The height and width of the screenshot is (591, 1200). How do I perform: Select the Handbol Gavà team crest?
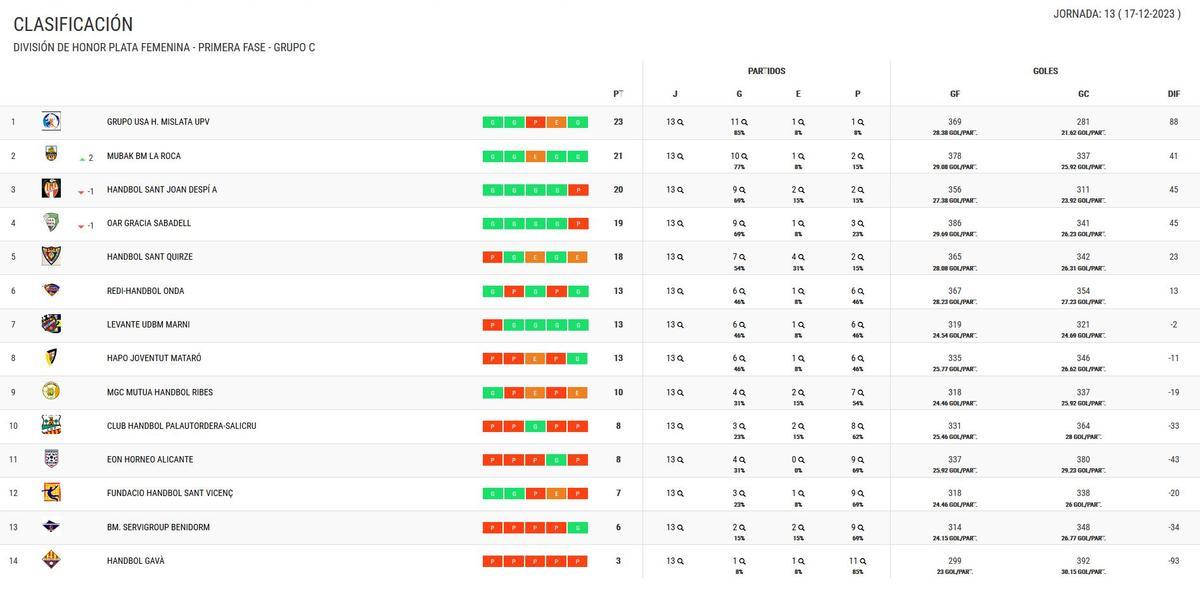51,561
